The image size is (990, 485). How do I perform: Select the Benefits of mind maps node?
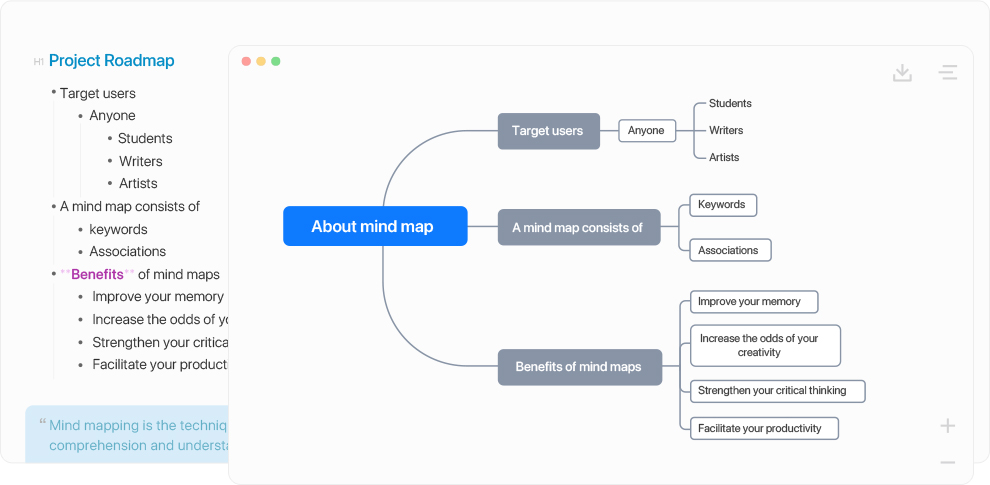pyautogui.click(x=580, y=367)
